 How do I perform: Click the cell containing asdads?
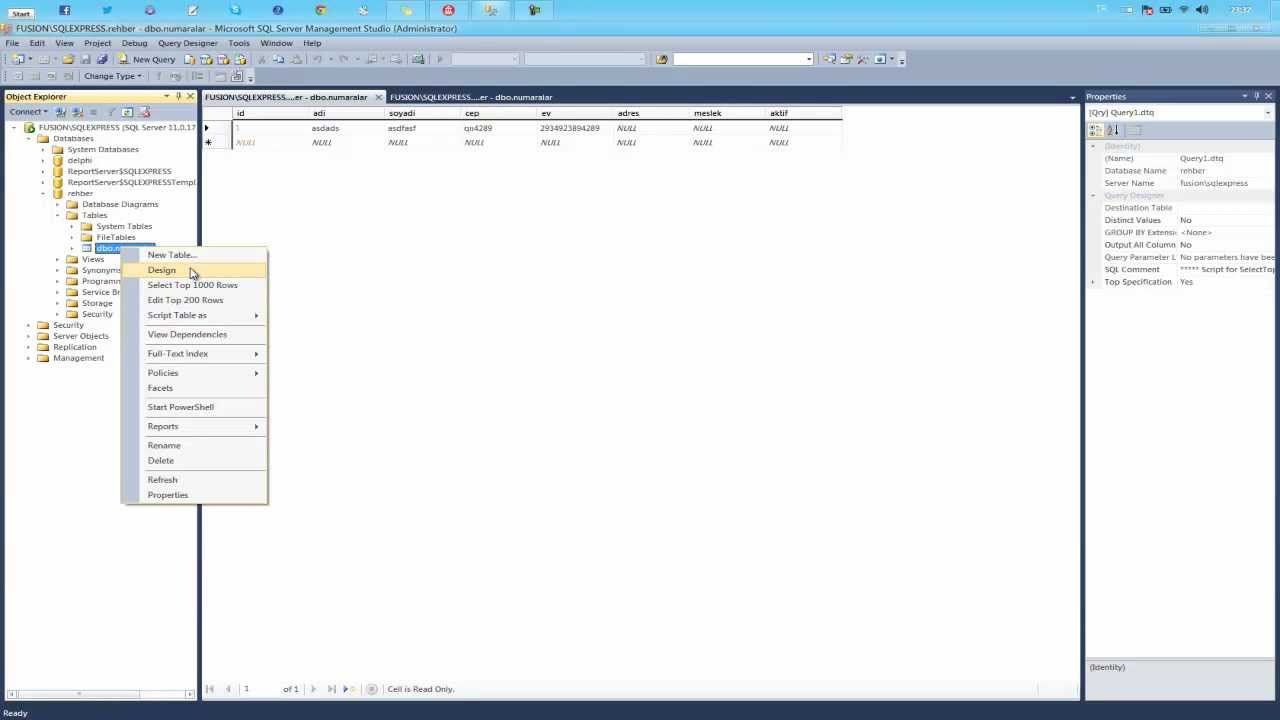347,128
